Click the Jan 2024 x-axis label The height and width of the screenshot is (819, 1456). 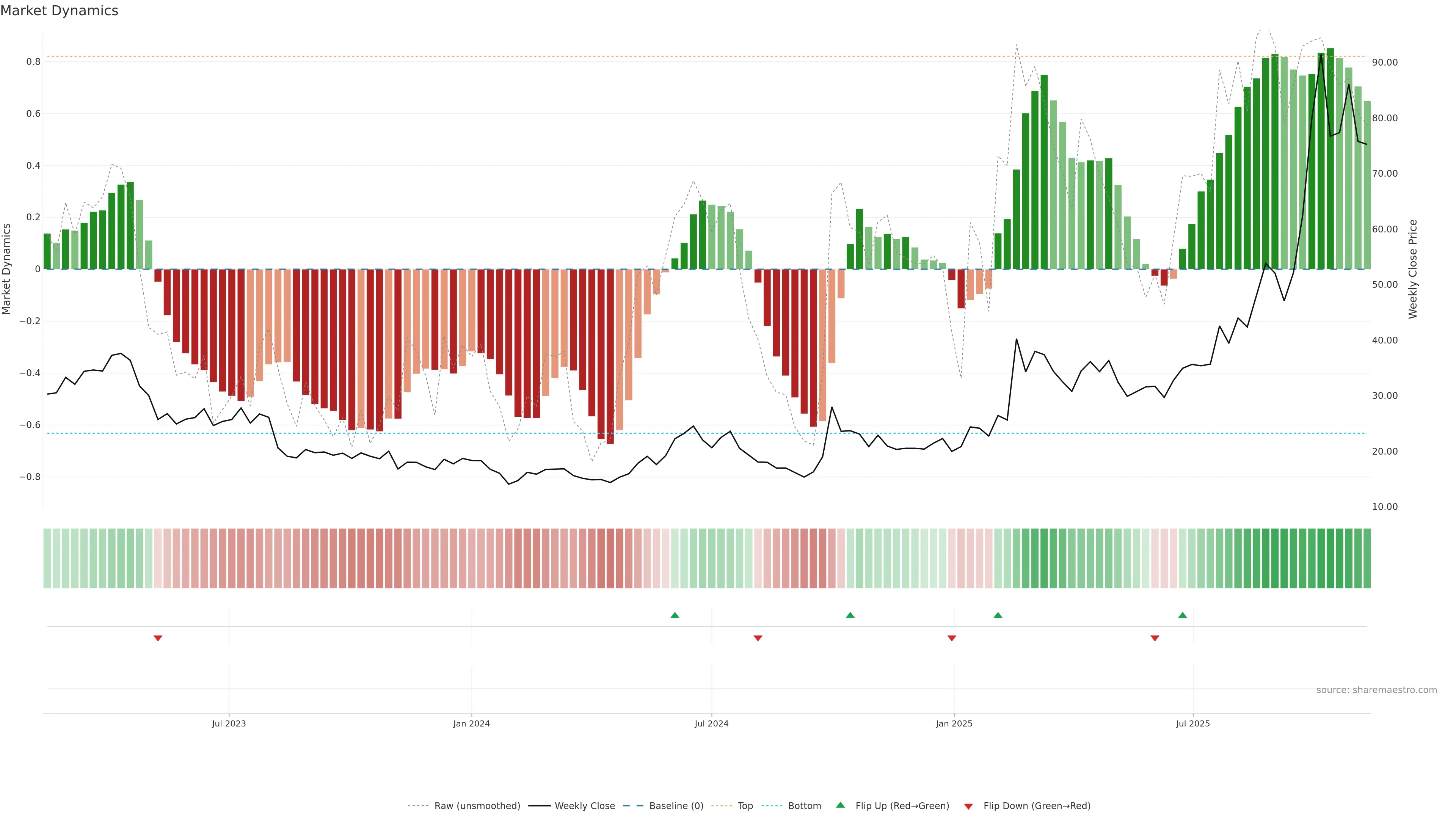(x=471, y=723)
